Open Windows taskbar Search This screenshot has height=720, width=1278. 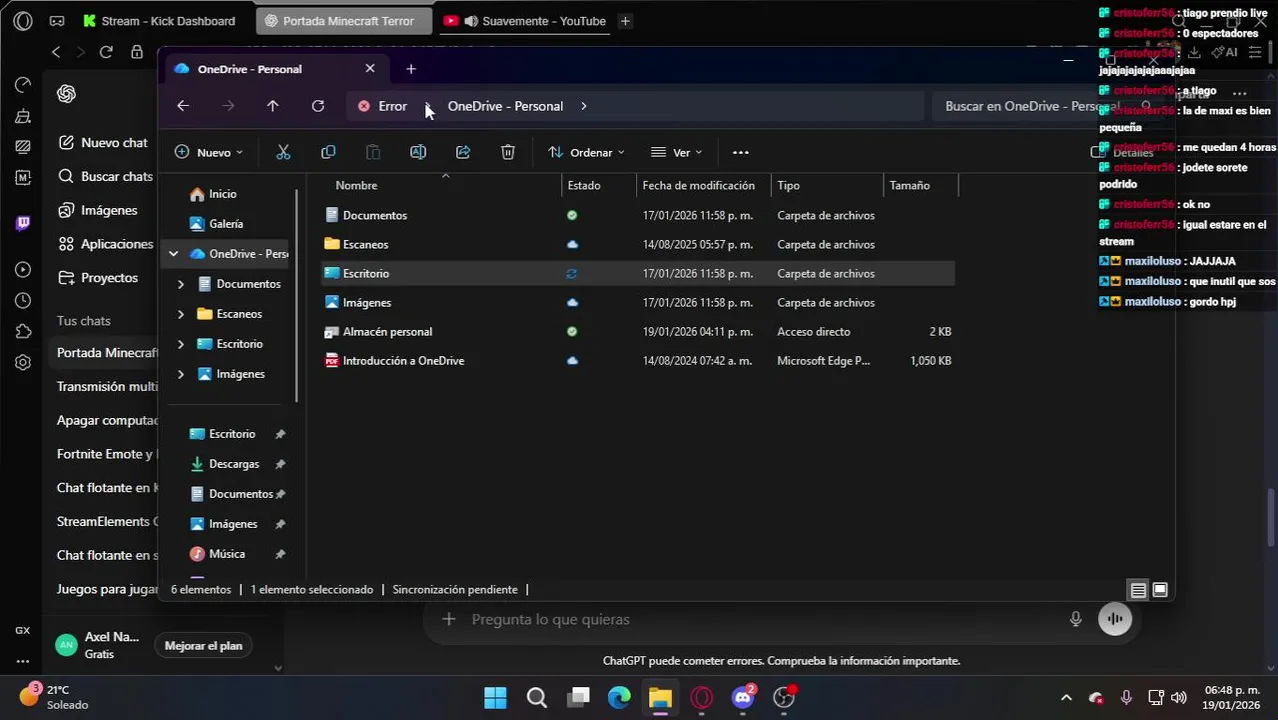coord(537,698)
